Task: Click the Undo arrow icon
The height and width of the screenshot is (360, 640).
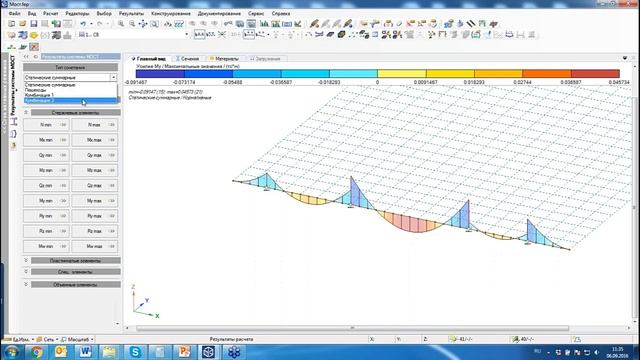Action: (x=83, y=24)
